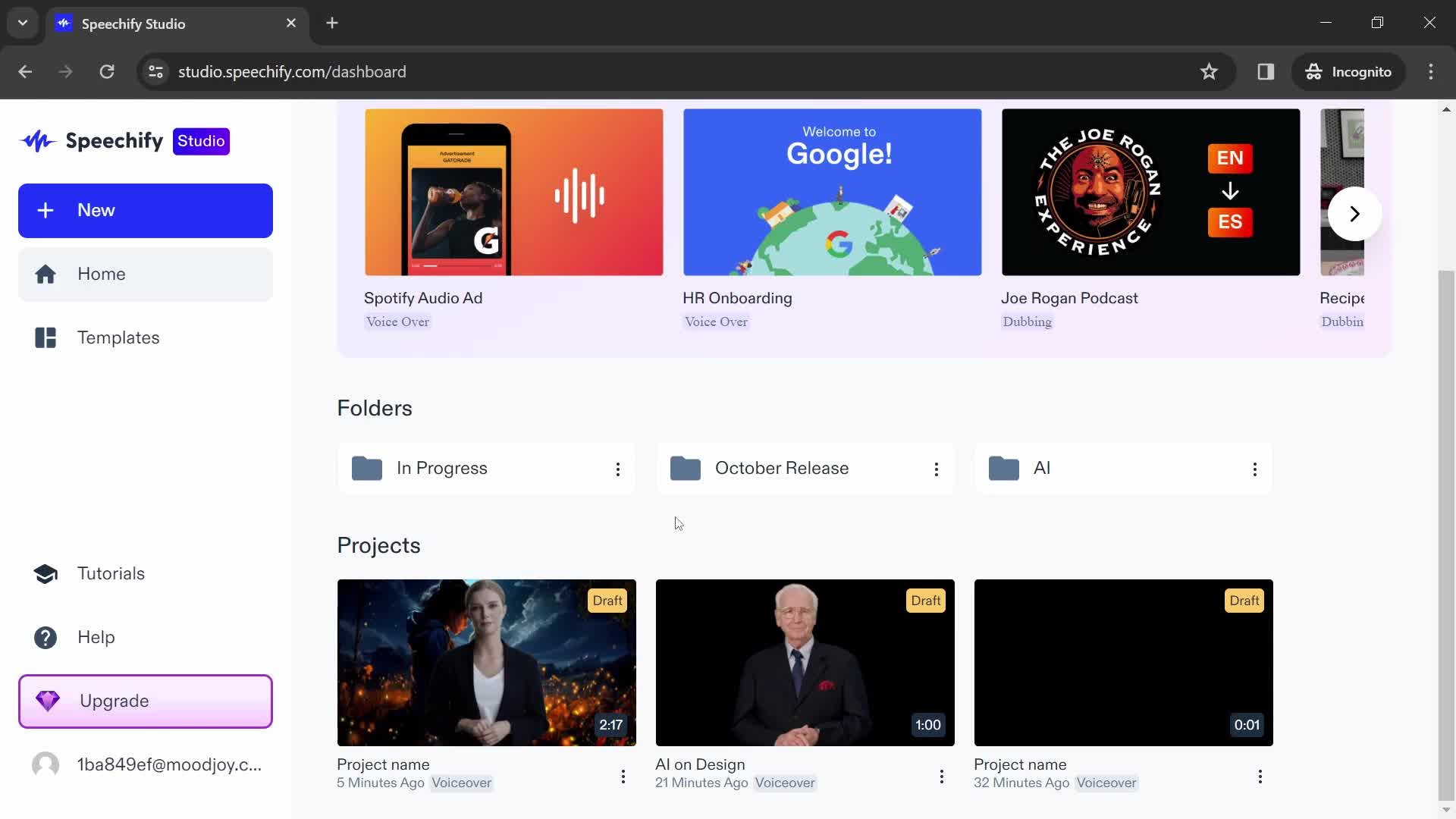Open options menu for October Release folder
1456x819 pixels.
coord(937,469)
